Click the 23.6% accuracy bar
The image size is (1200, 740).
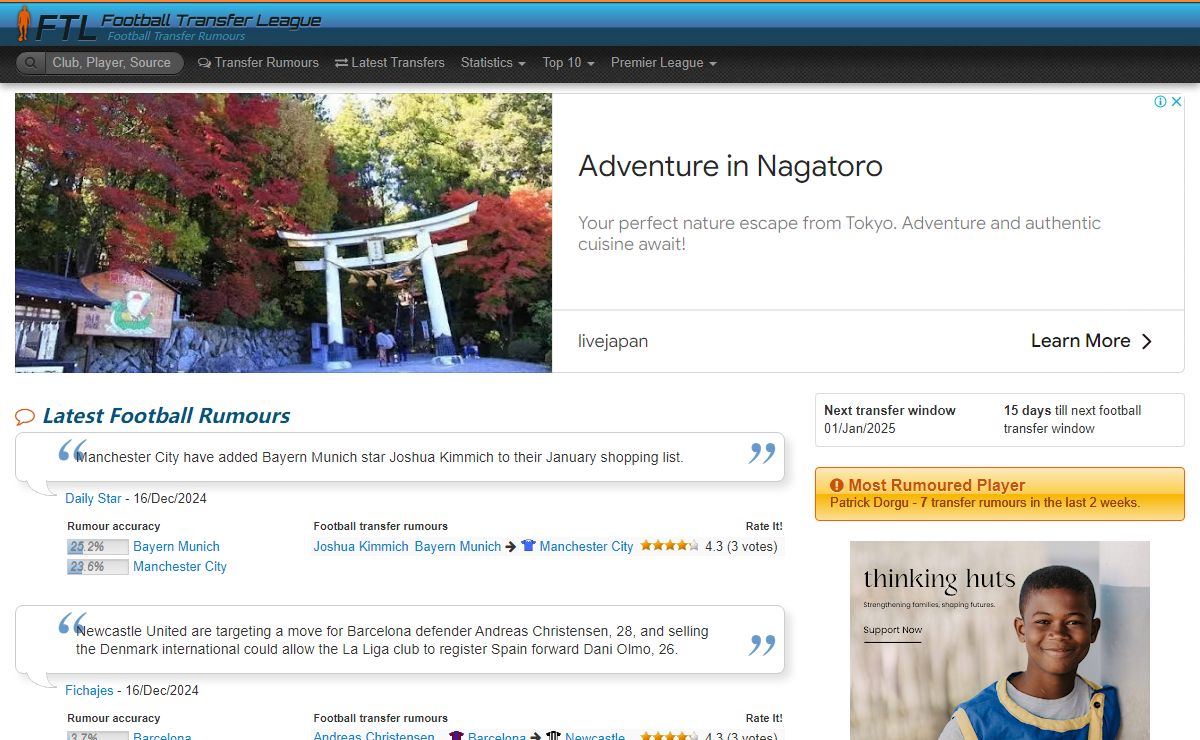[98, 567]
